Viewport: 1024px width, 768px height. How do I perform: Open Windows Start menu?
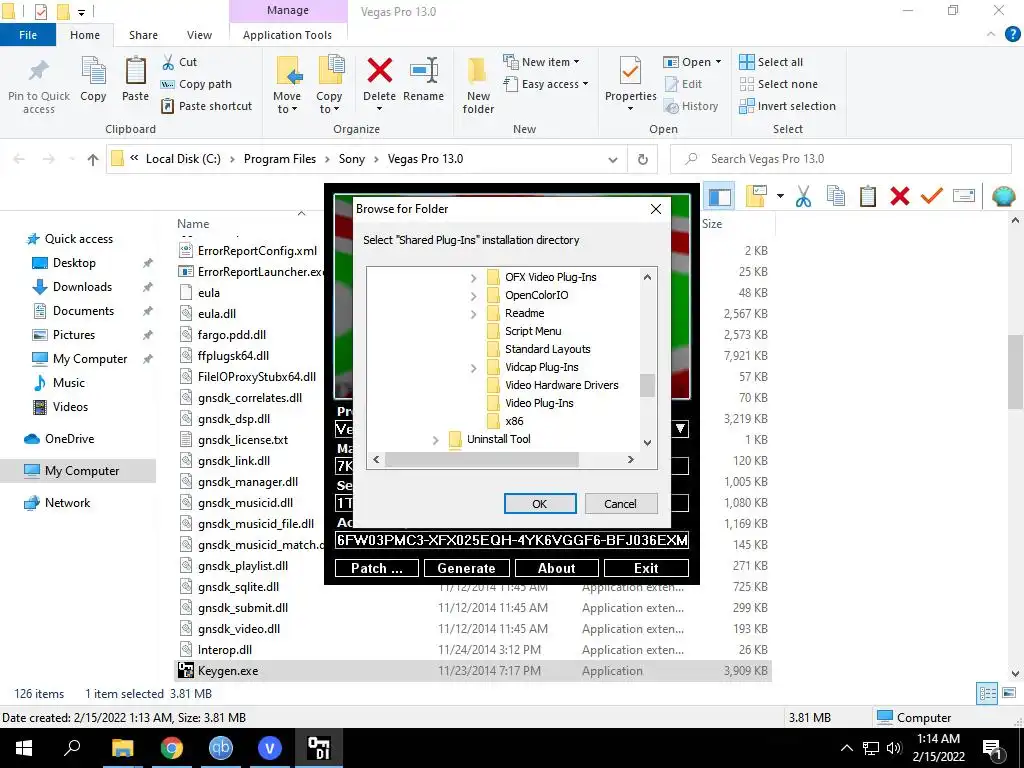24,748
